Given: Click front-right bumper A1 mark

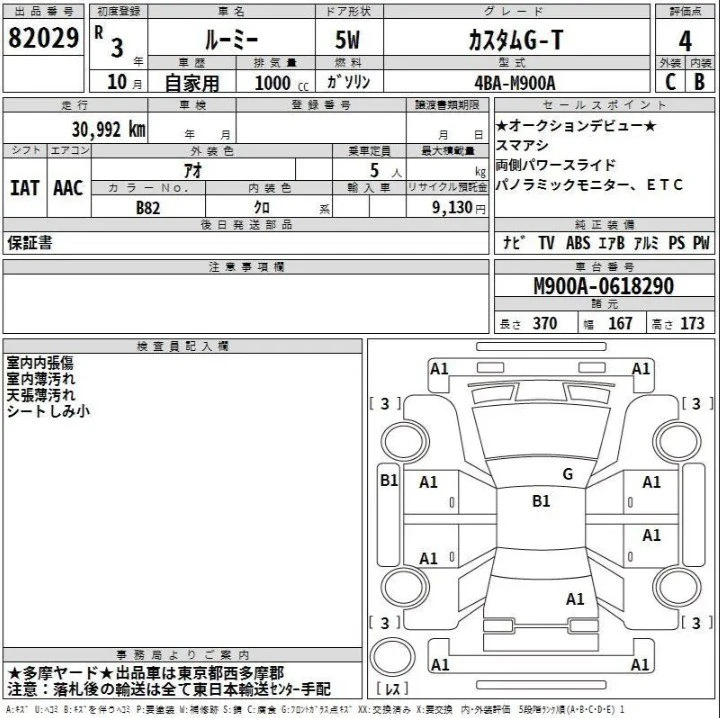Looking at the screenshot, I should tap(641, 369).
